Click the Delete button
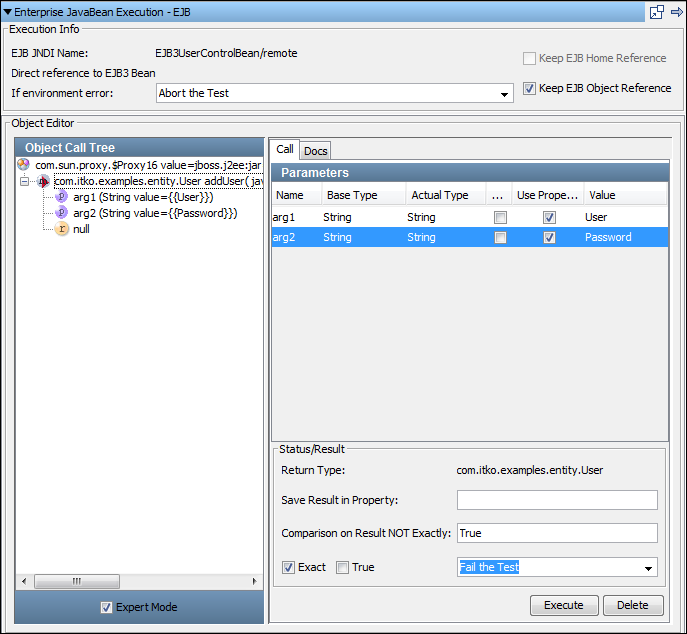 point(633,605)
